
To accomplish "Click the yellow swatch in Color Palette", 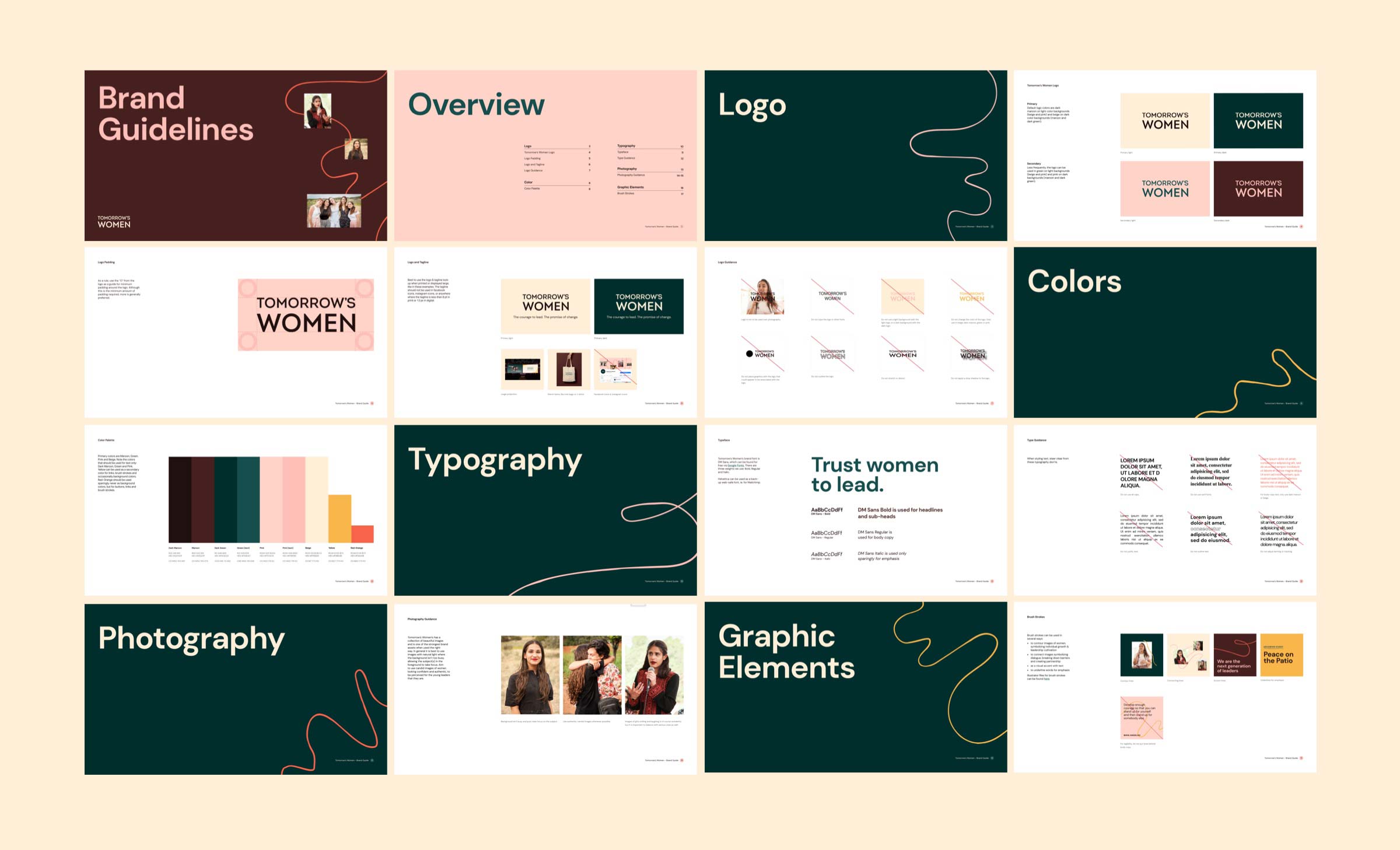I will click(x=339, y=518).
